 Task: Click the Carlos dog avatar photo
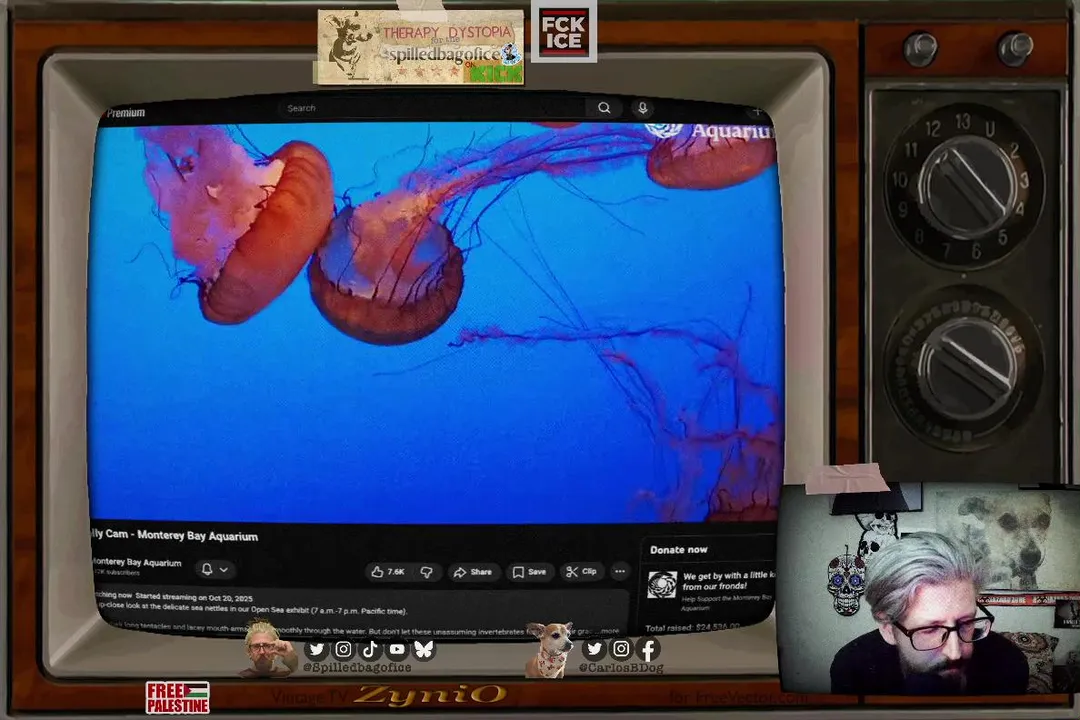click(x=550, y=648)
